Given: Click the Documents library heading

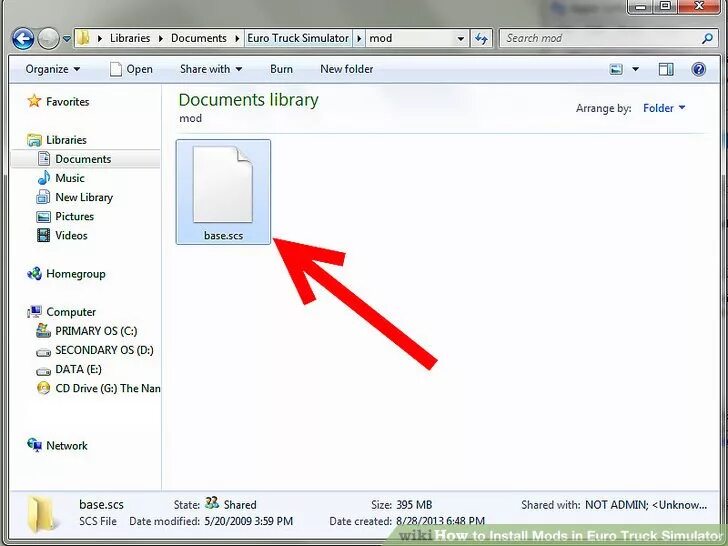Looking at the screenshot, I should 248,100.
